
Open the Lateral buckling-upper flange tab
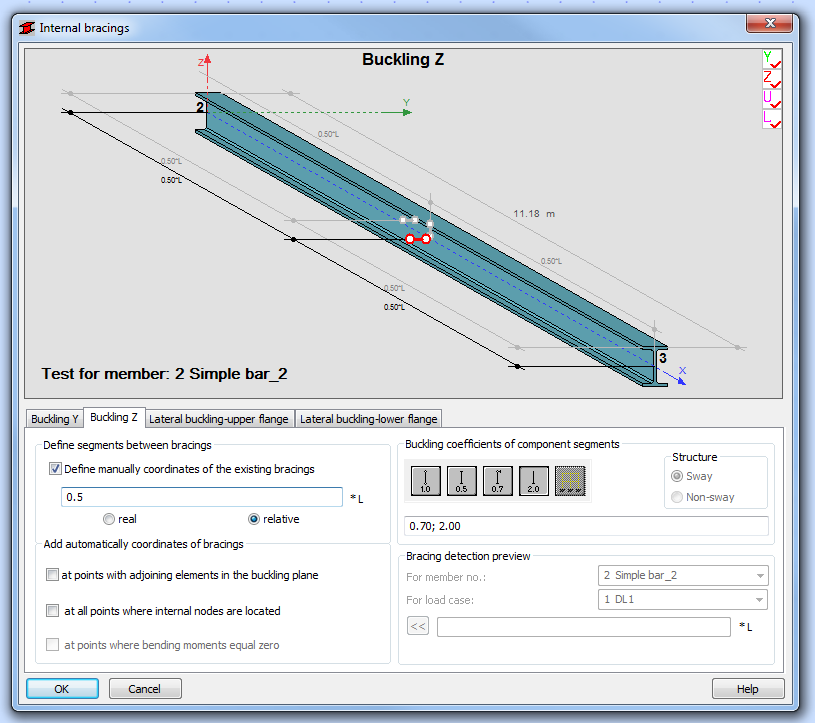(219, 418)
